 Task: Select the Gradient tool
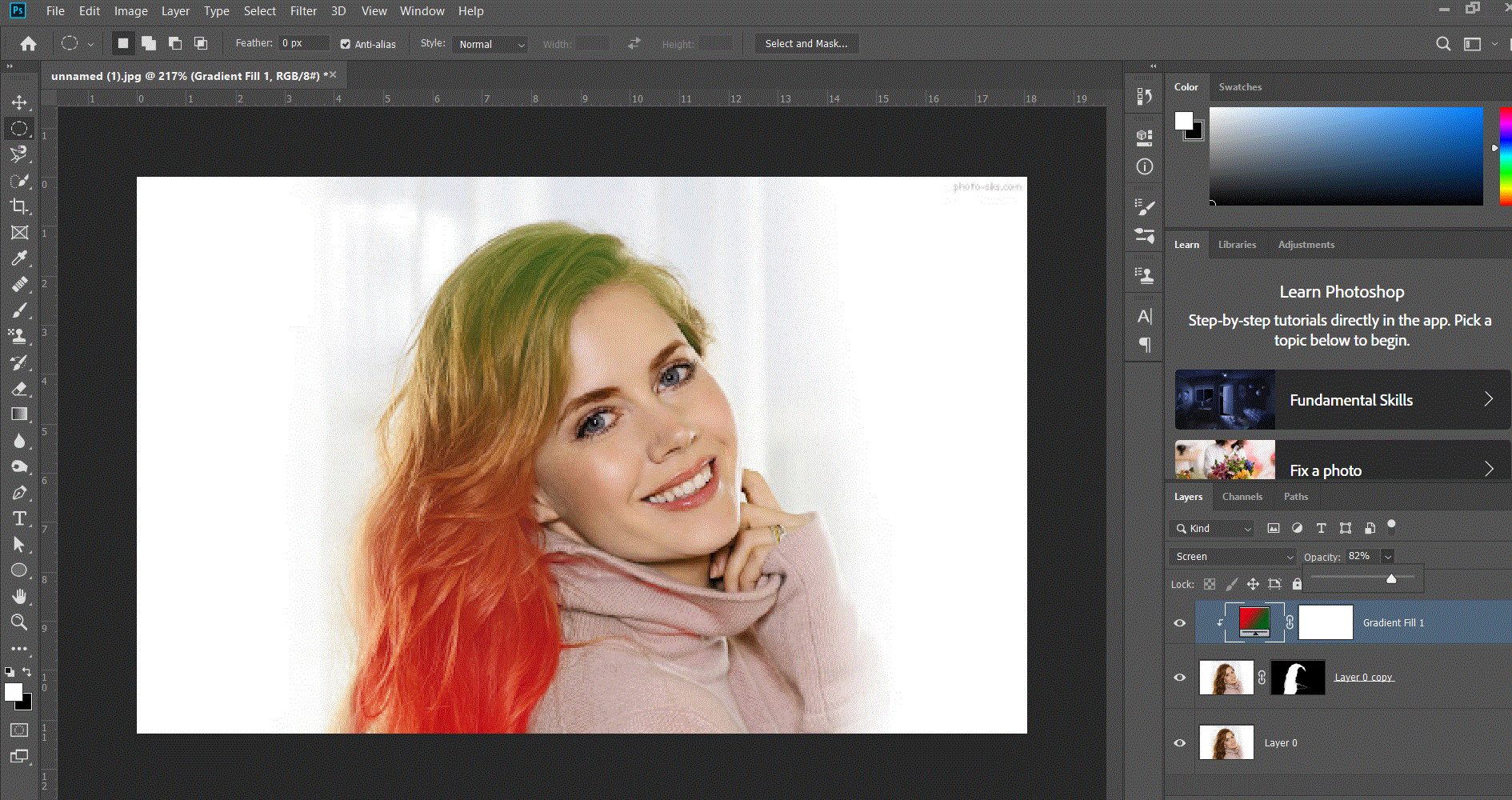(19, 414)
